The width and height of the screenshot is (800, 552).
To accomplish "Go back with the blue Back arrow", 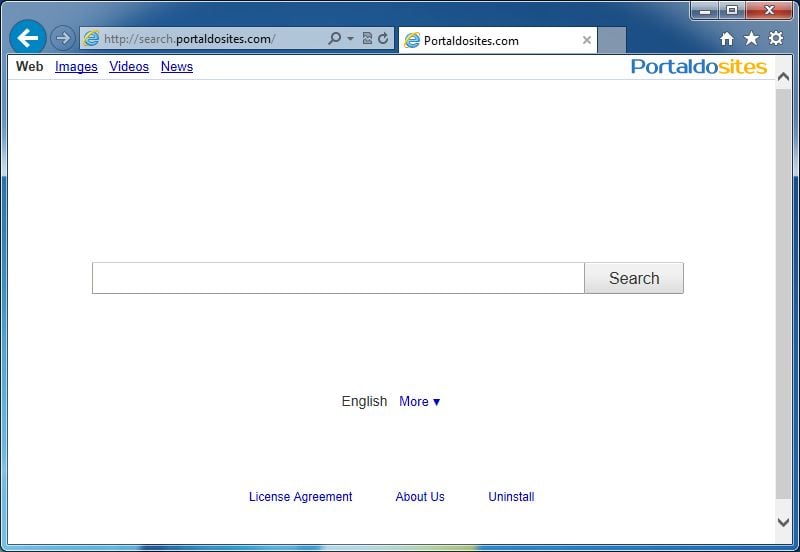I will click(28, 38).
